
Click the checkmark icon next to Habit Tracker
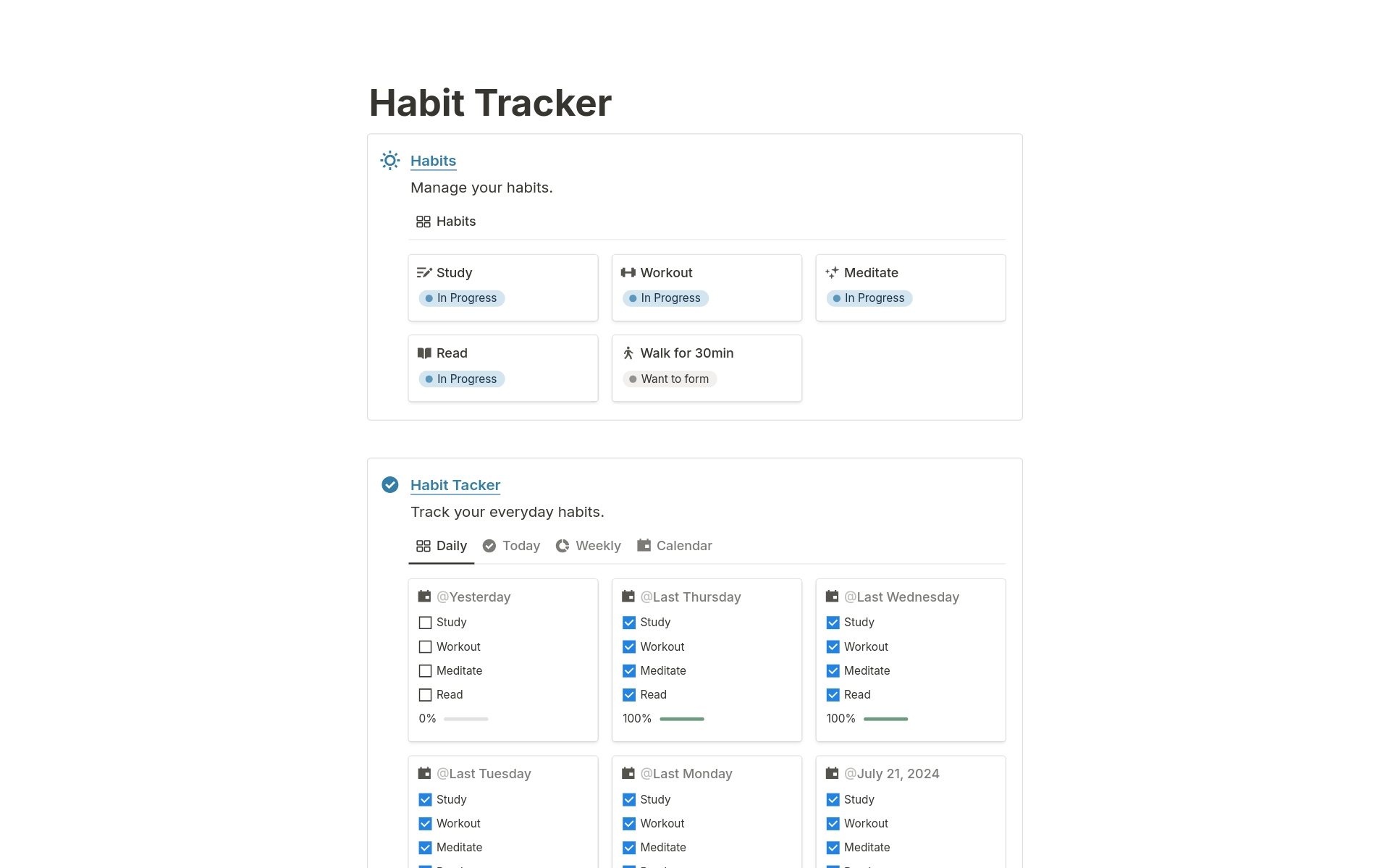[392, 485]
